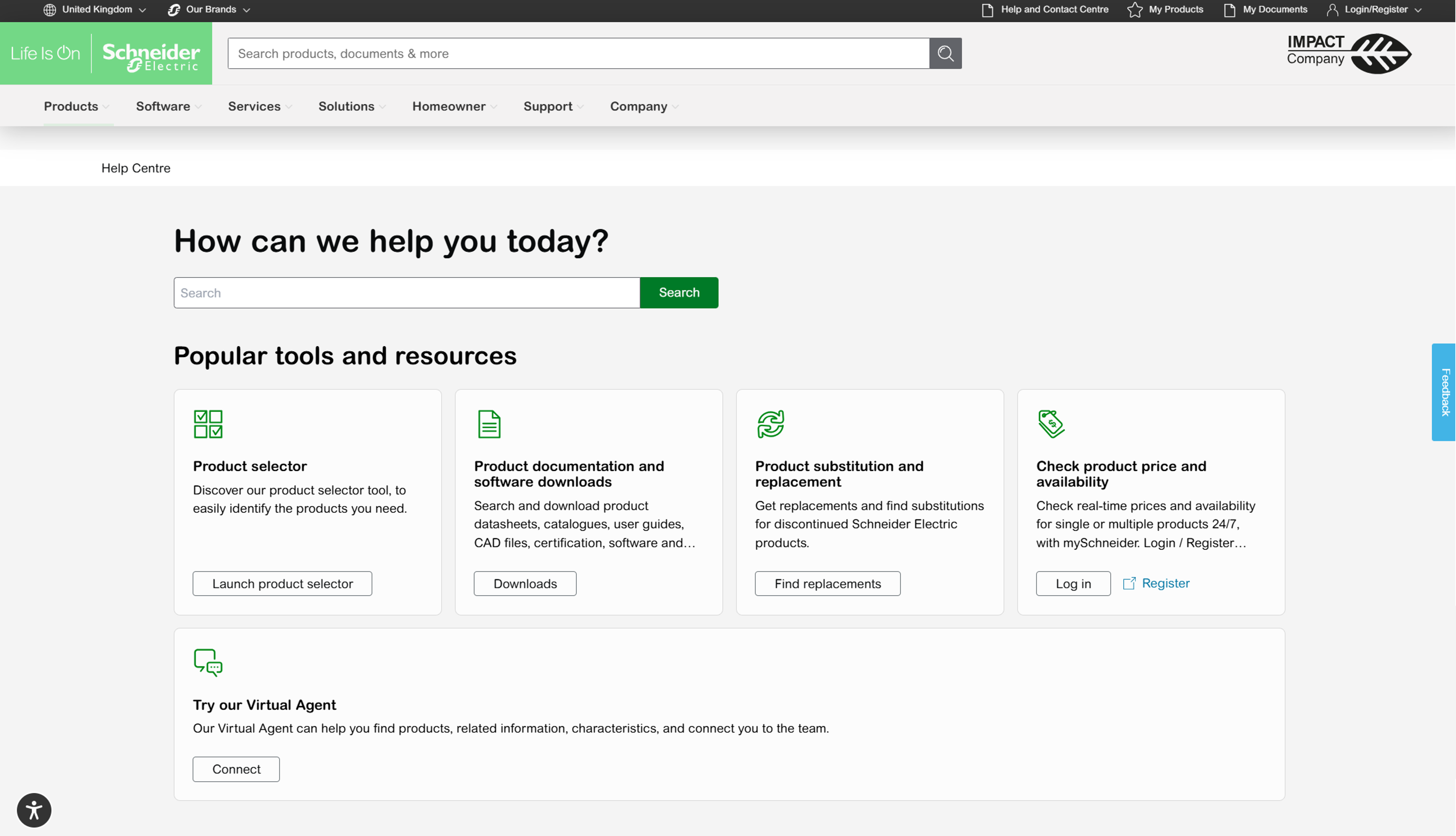The width and height of the screenshot is (1456, 836).
Task: Open the Products menu
Action: pos(71,106)
